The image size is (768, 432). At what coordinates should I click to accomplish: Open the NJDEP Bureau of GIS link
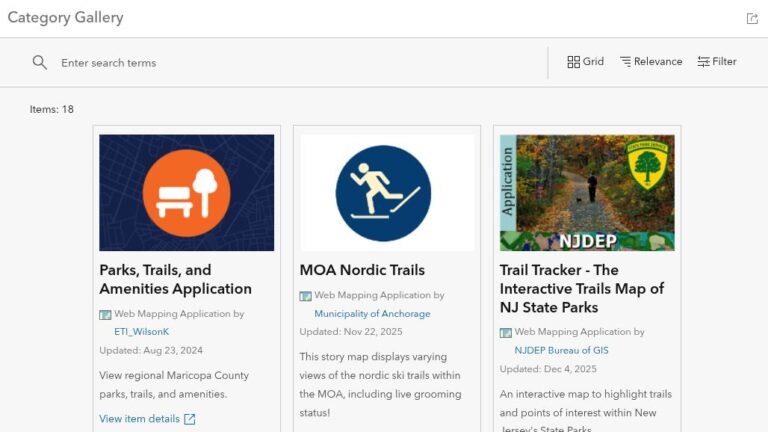click(561, 350)
